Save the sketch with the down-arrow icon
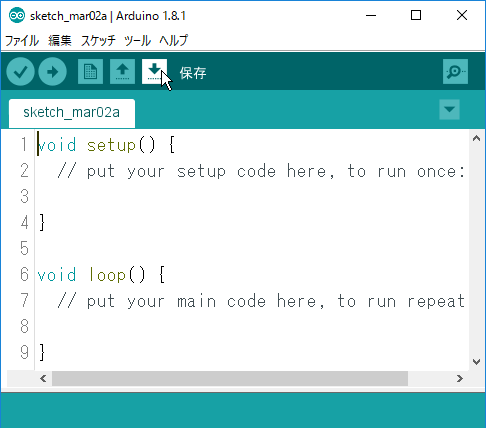 point(154,71)
